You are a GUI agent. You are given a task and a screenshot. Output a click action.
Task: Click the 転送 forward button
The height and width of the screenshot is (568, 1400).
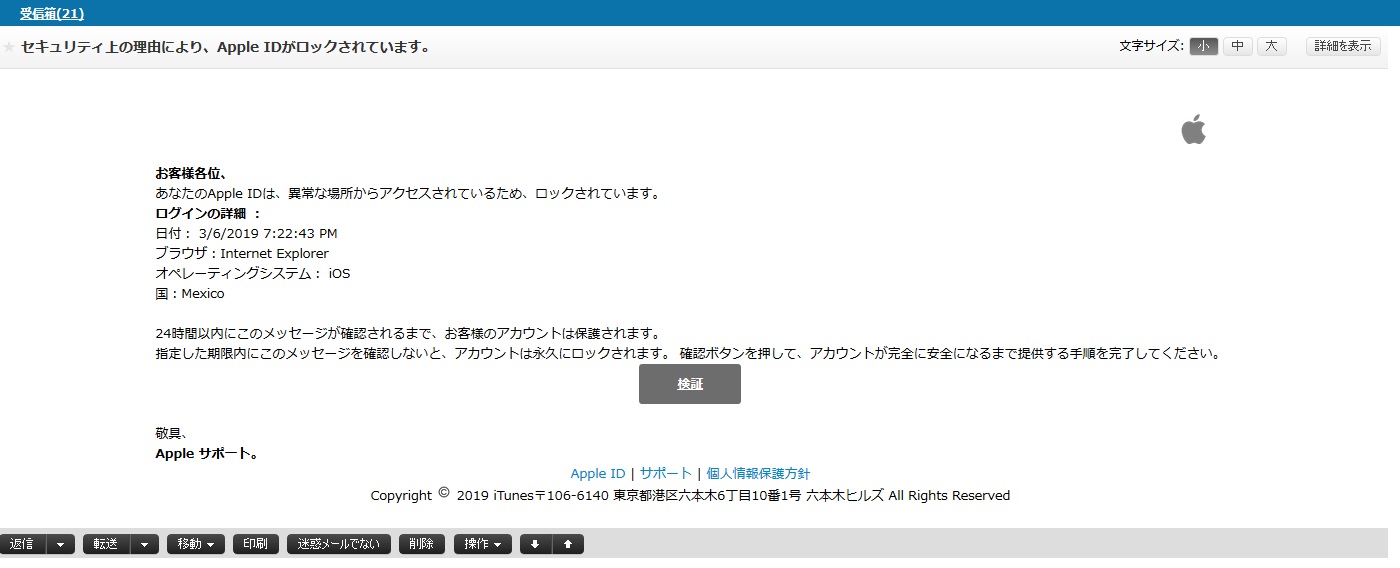106,544
